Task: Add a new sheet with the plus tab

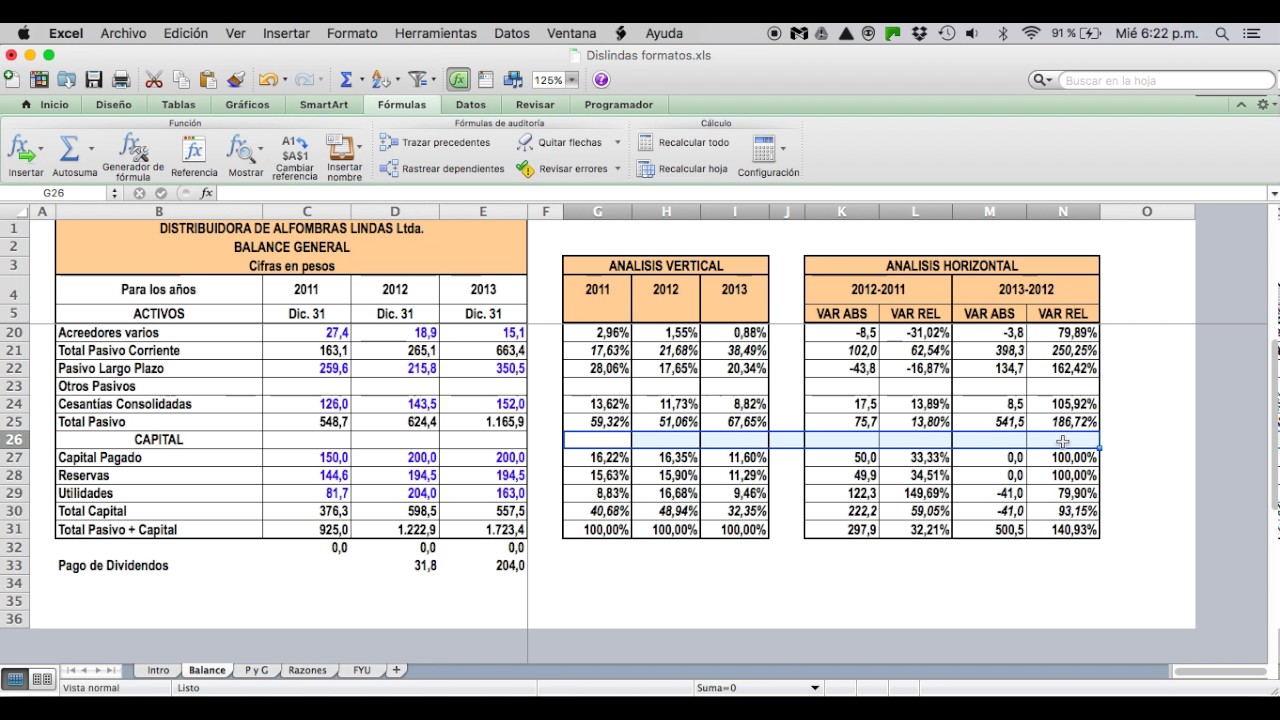Action: tap(396, 670)
